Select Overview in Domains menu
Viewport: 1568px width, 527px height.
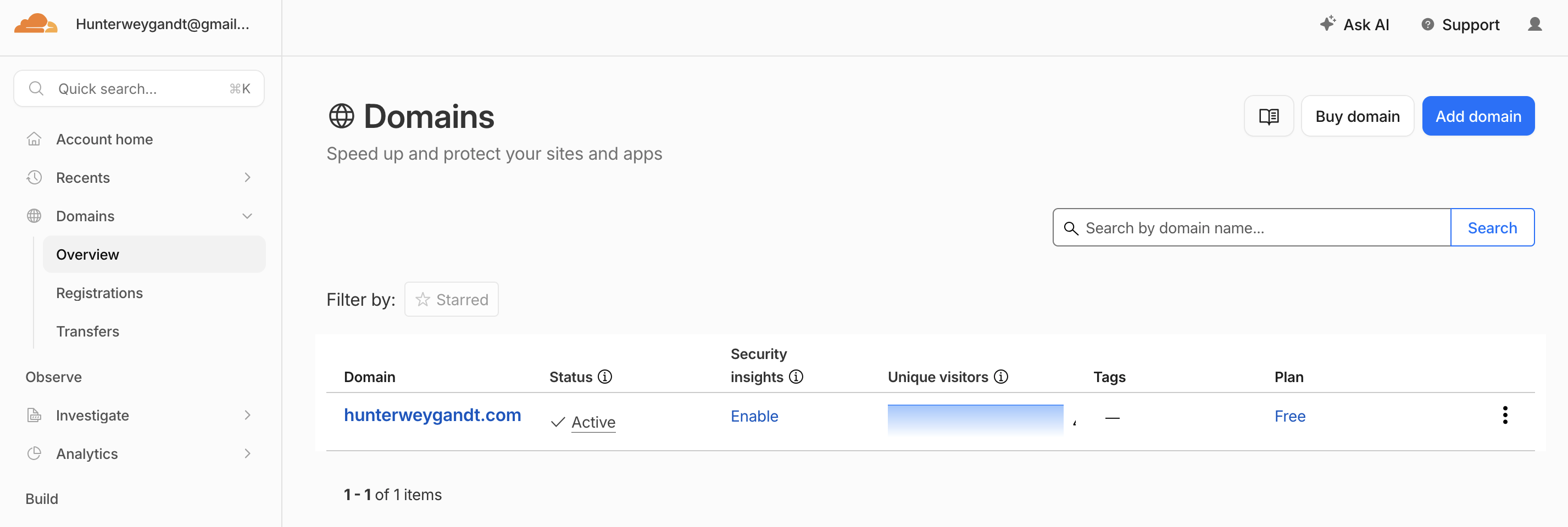pyautogui.click(x=154, y=254)
